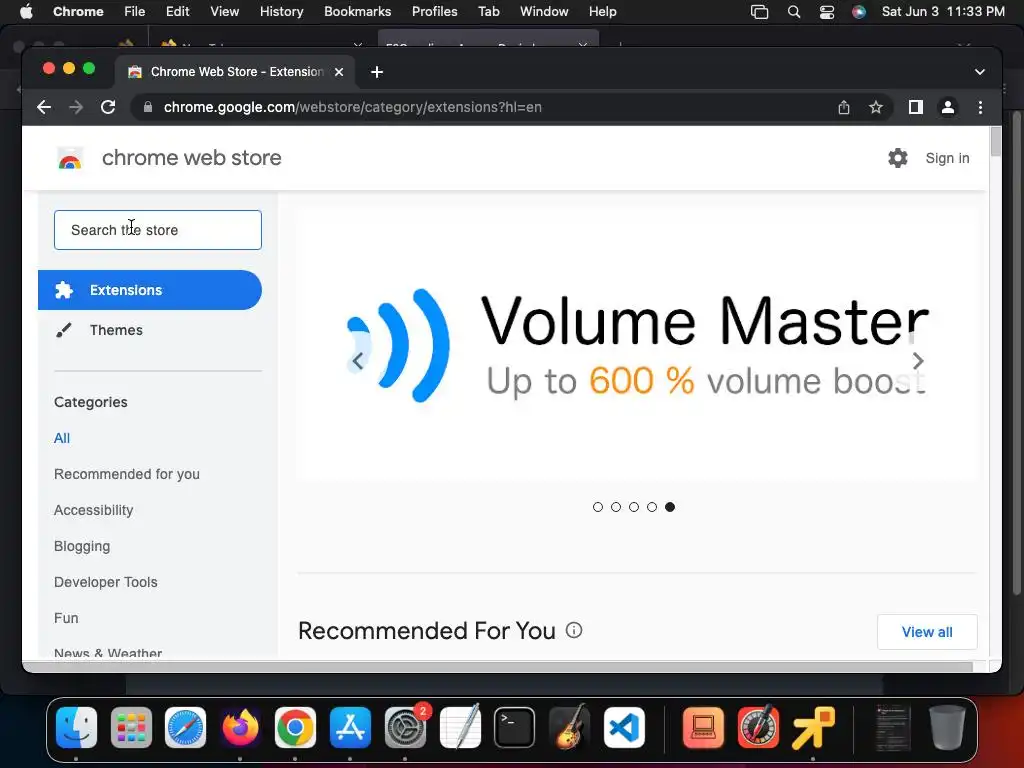Viewport: 1024px width, 768px height.
Task: Open Spotlight search in menu bar
Action: pos(794,12)
